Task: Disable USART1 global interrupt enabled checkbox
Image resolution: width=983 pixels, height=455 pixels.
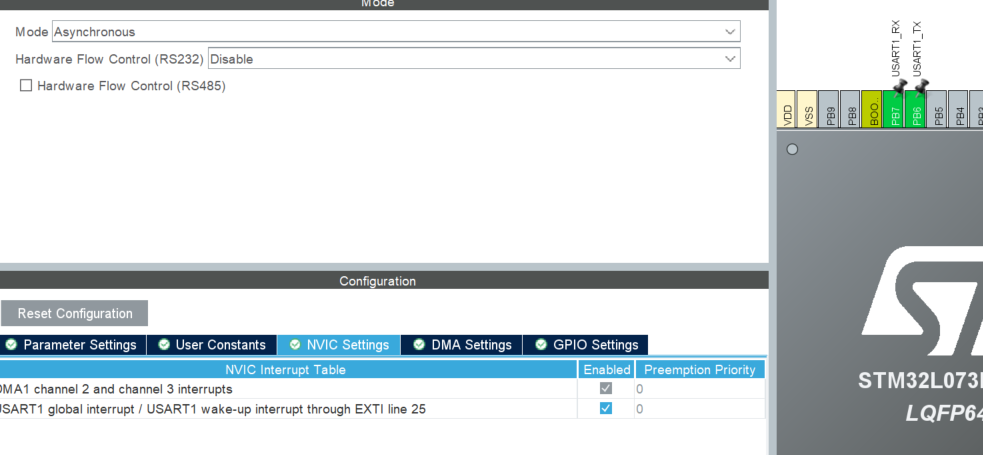Action: 606,409
